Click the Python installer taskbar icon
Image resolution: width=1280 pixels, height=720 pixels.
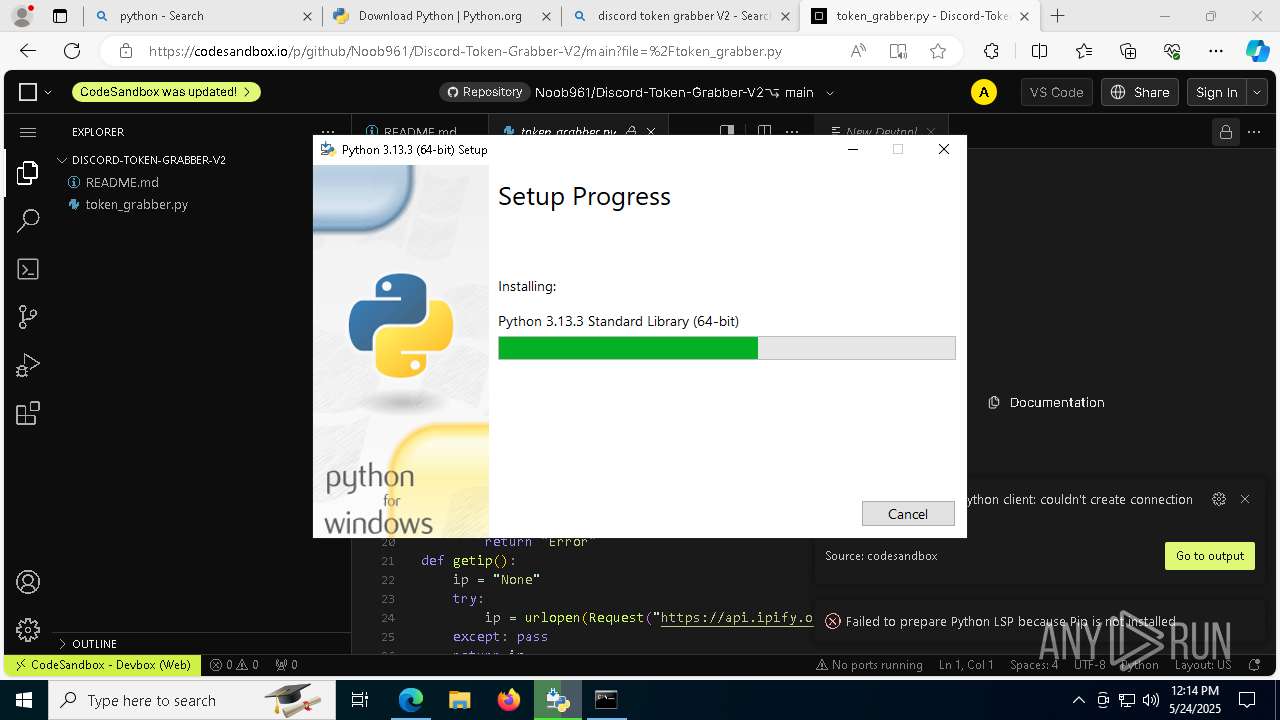(557, 700)
